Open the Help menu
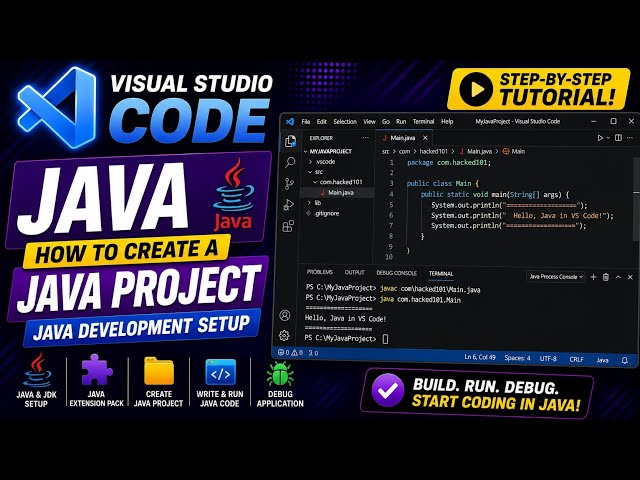Image resolution: width=640 pixels, height=480 pixels. (447, 122)
